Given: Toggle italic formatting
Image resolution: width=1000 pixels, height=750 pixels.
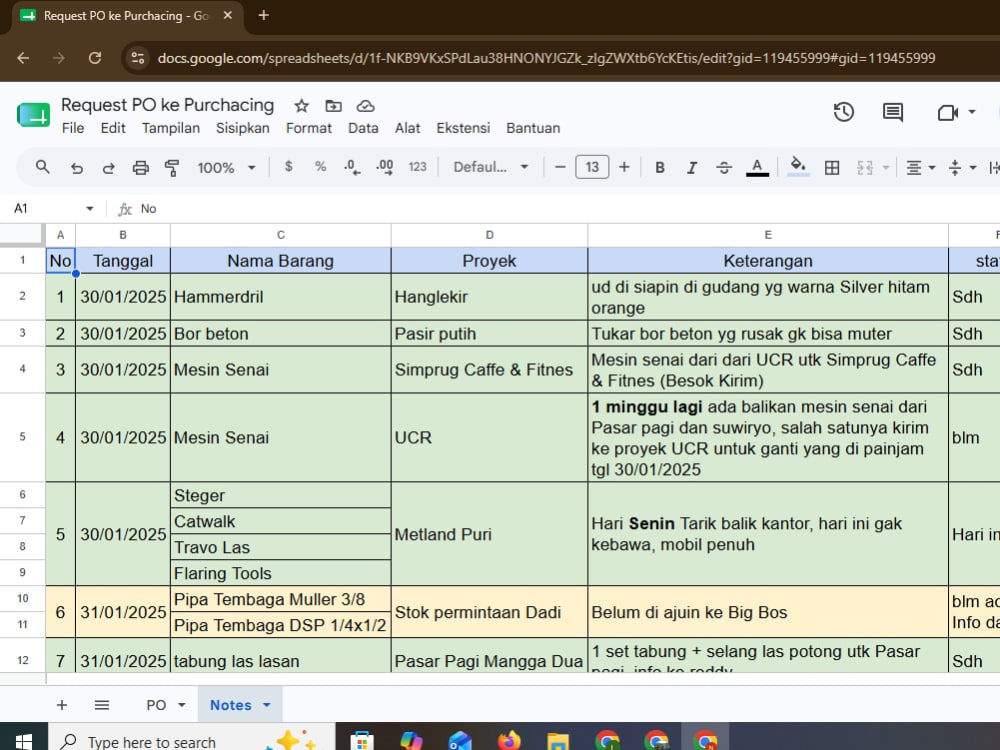Looking at the screenshot, I should coord(692,167).
